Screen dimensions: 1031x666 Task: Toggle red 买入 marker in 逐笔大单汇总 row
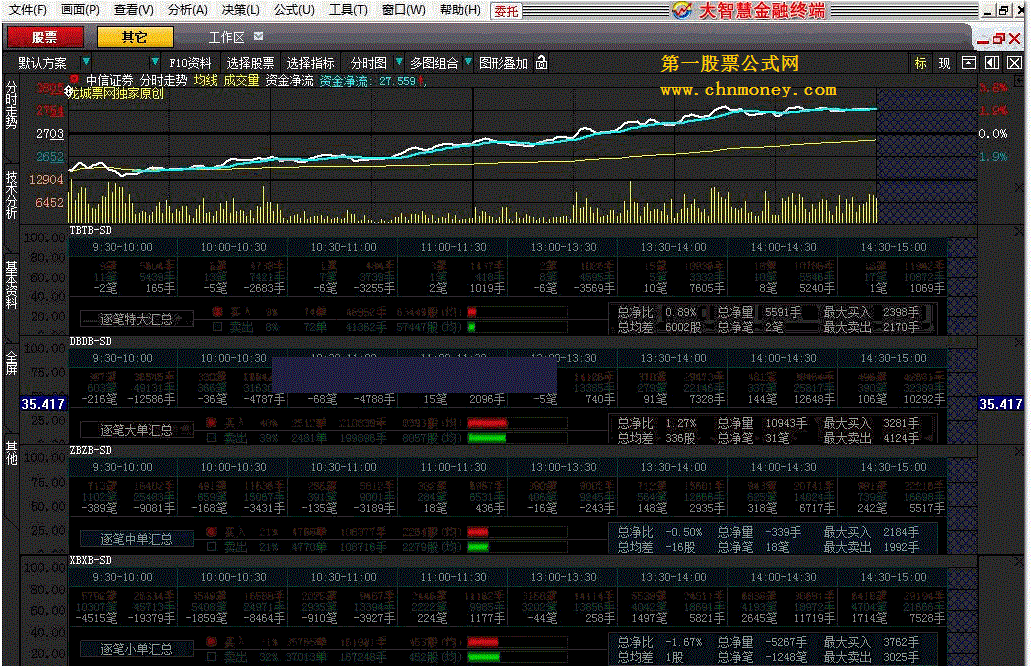coord(212,422)
